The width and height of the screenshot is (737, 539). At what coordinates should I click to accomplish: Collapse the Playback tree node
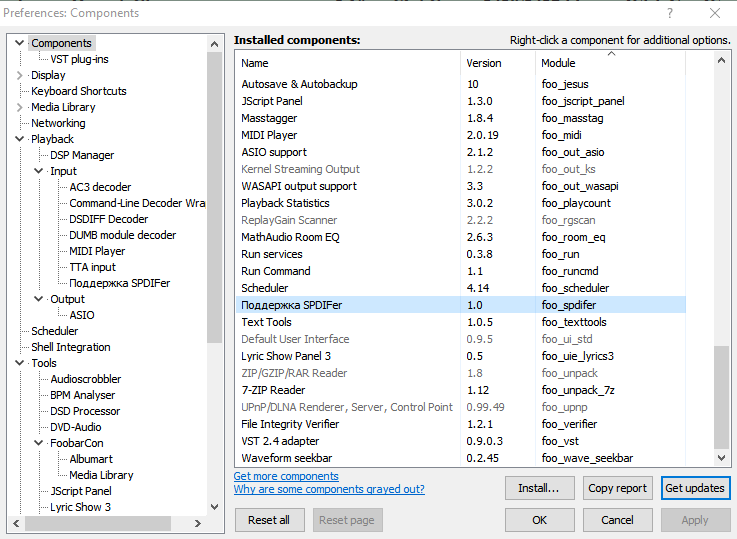click(20, 139)
